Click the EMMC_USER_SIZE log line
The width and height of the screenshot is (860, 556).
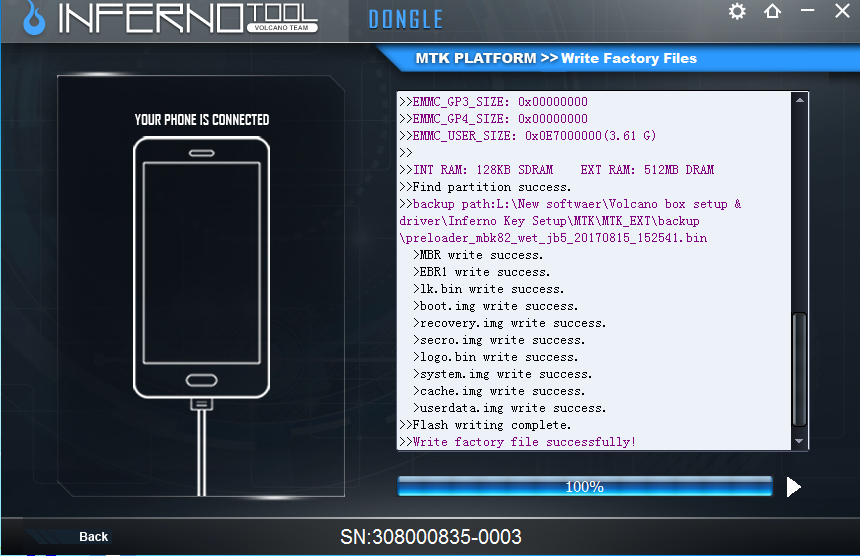pos(528,135)
